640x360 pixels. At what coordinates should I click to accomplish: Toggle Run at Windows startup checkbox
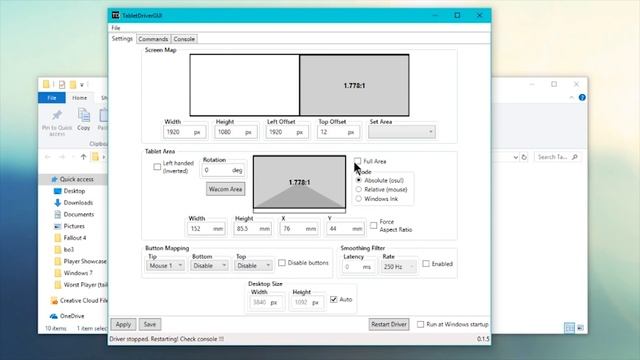[420, 324]
